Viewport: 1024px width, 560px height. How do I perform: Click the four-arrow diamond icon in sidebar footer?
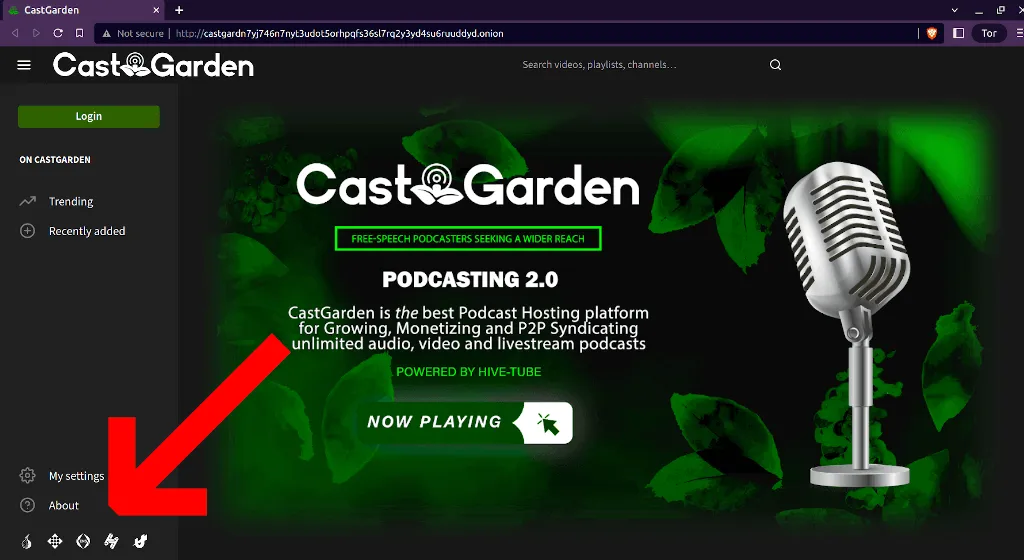(x=55, y=541)
